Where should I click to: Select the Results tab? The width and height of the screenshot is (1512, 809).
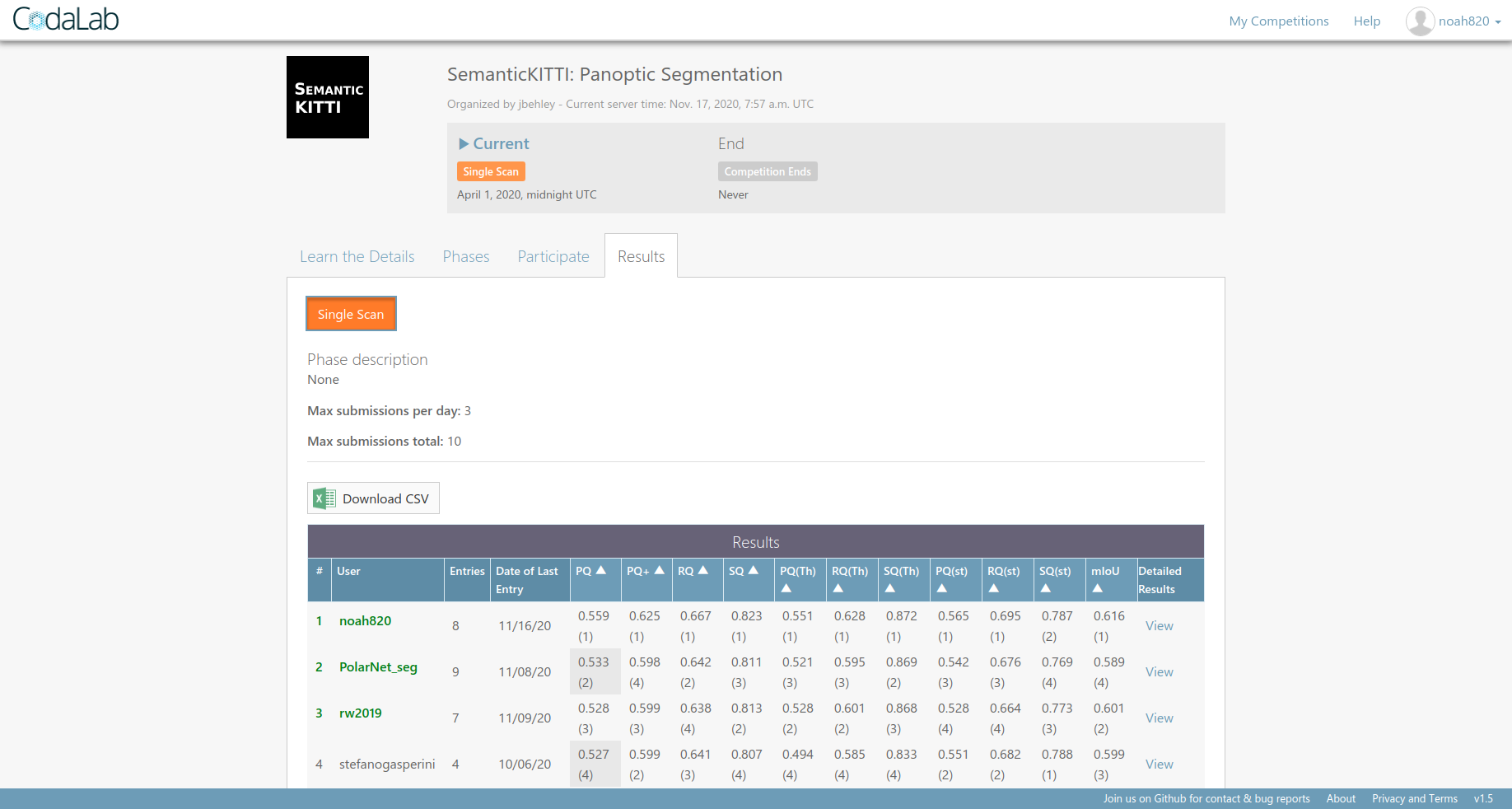[642, 256]
